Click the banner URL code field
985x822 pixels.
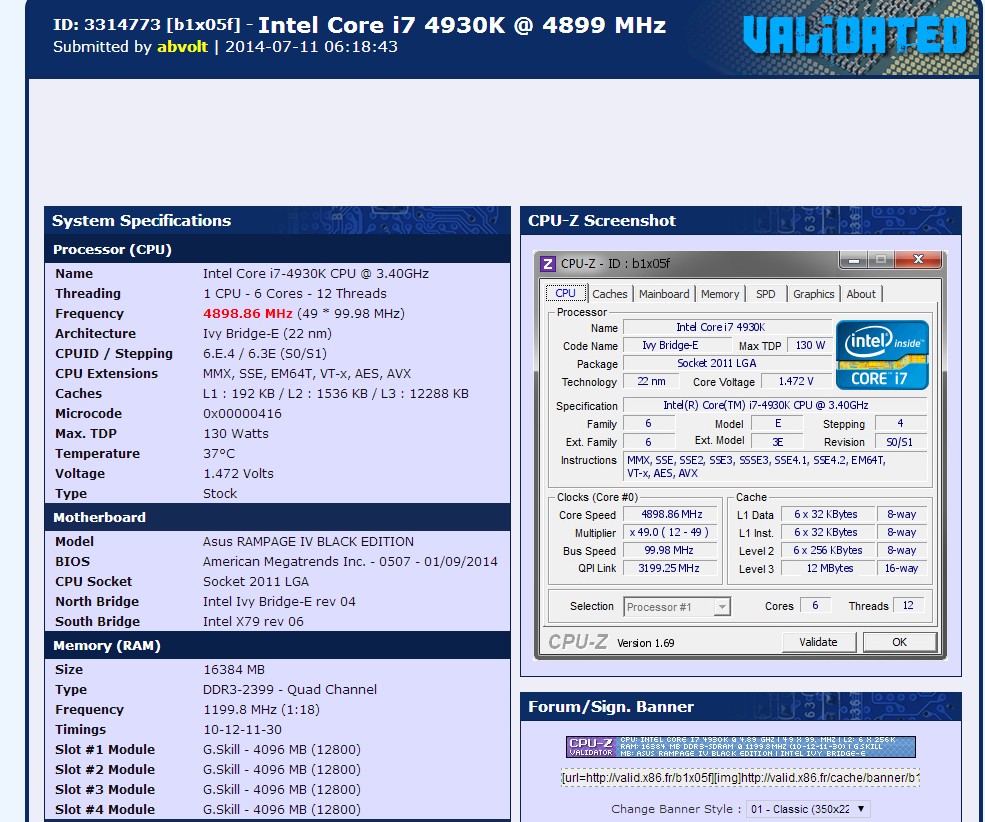pos(741,777)
